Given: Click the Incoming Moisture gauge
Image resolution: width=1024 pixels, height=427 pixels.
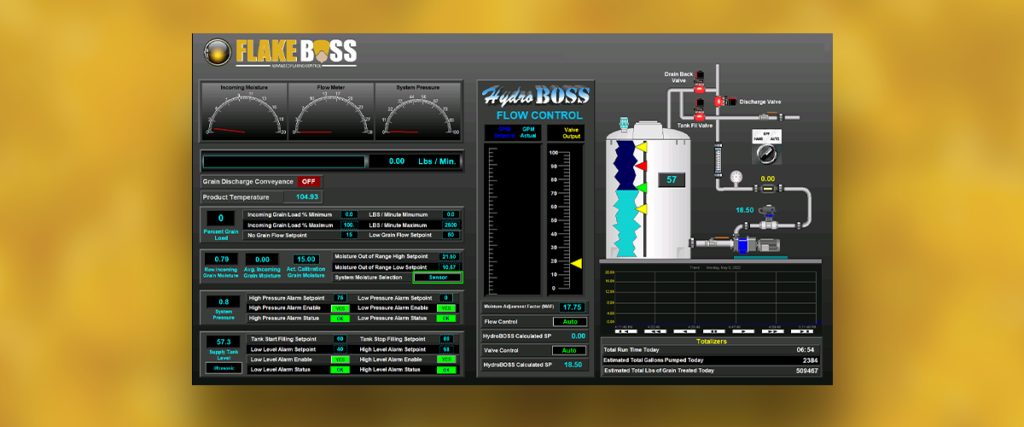Looking at the screenshot, I should click(244, 111).
